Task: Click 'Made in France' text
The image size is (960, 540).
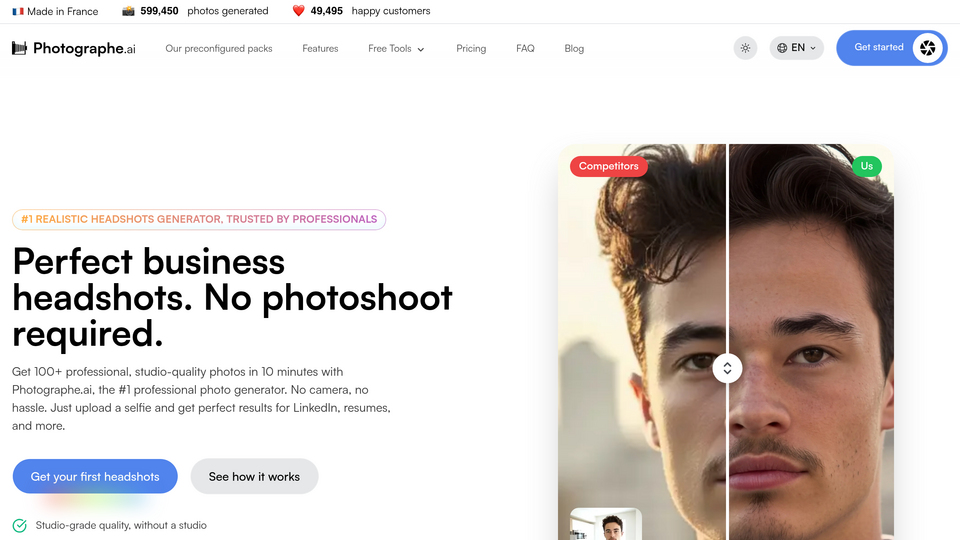Action: [x=62, y=11]
